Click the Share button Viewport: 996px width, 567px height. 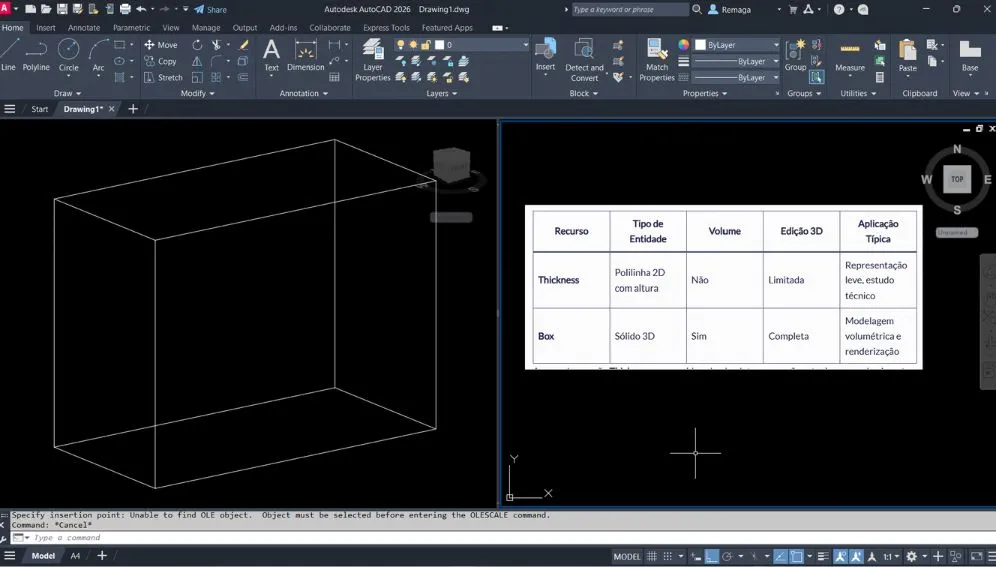pos(210,9)
